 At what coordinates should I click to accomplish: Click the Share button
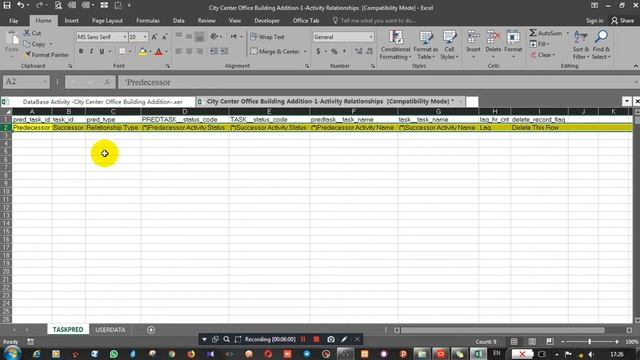[x=622, y=20]
